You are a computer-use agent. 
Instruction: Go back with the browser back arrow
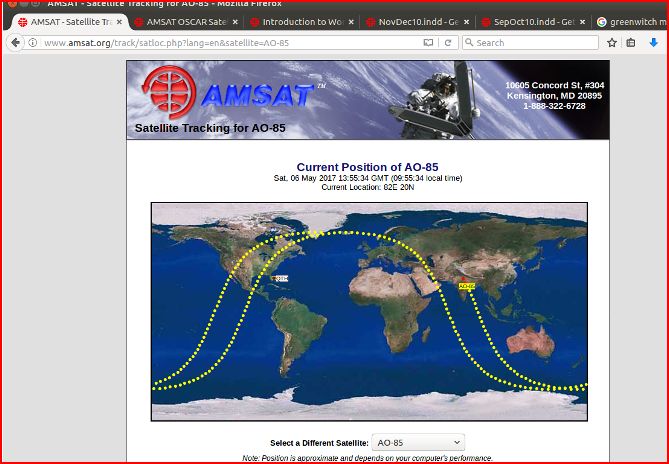[15, 43]
